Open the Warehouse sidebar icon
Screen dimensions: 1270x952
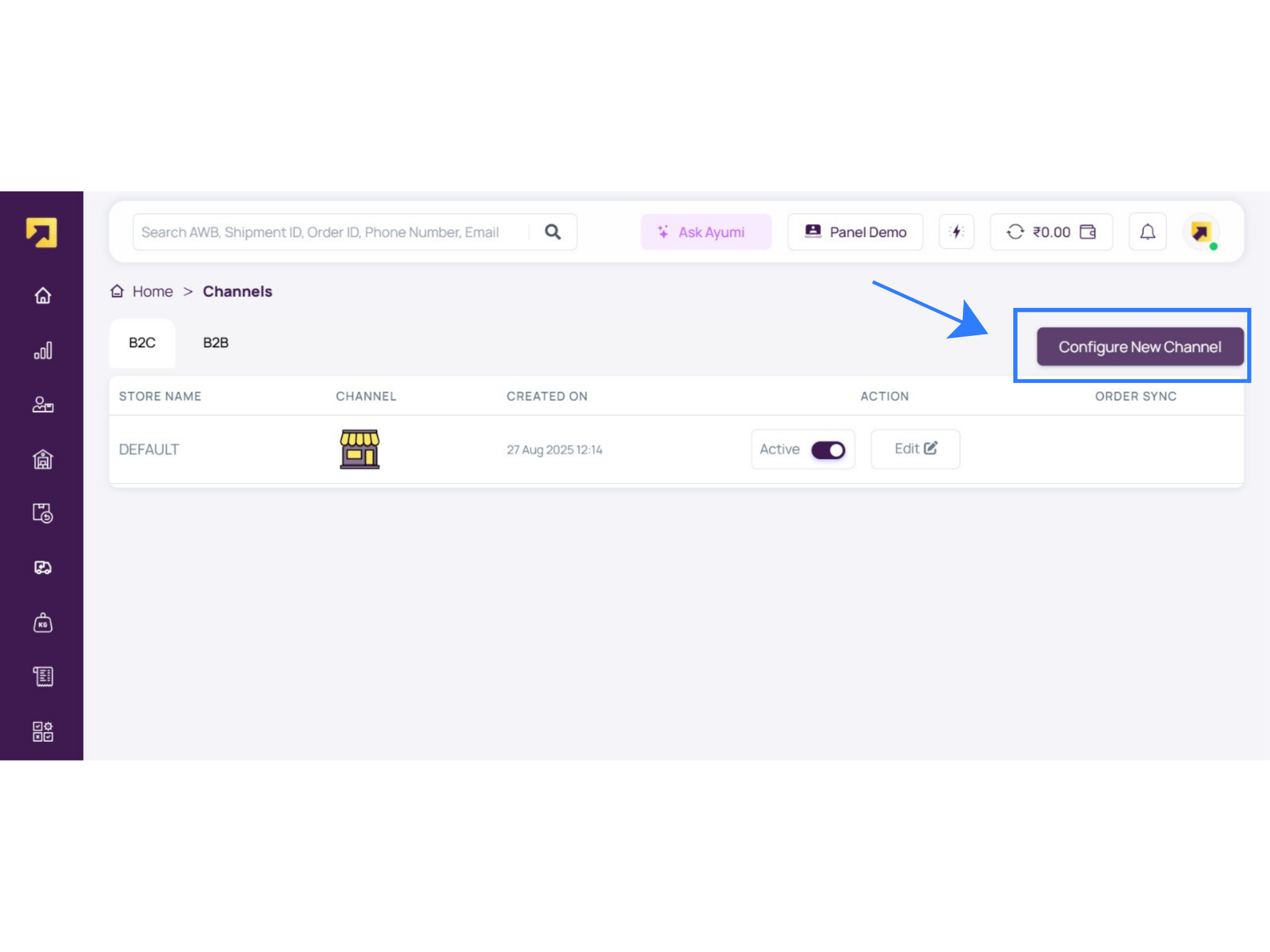coord(42,459)
